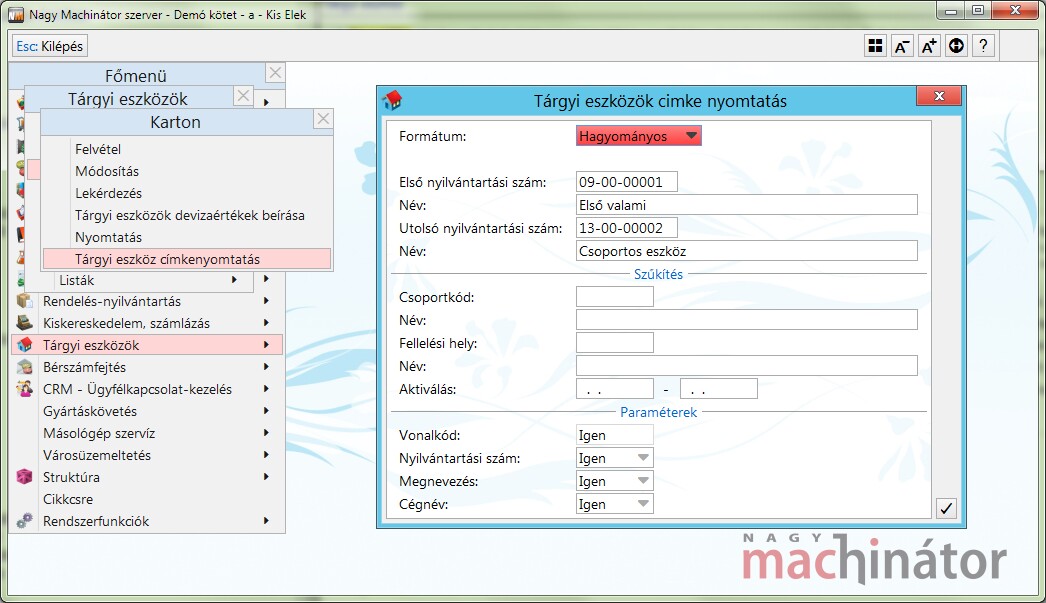Expand Kiskereskedelem, számlázás submenu arrow
Viewport: 1046px width, 603px height.
266,323
